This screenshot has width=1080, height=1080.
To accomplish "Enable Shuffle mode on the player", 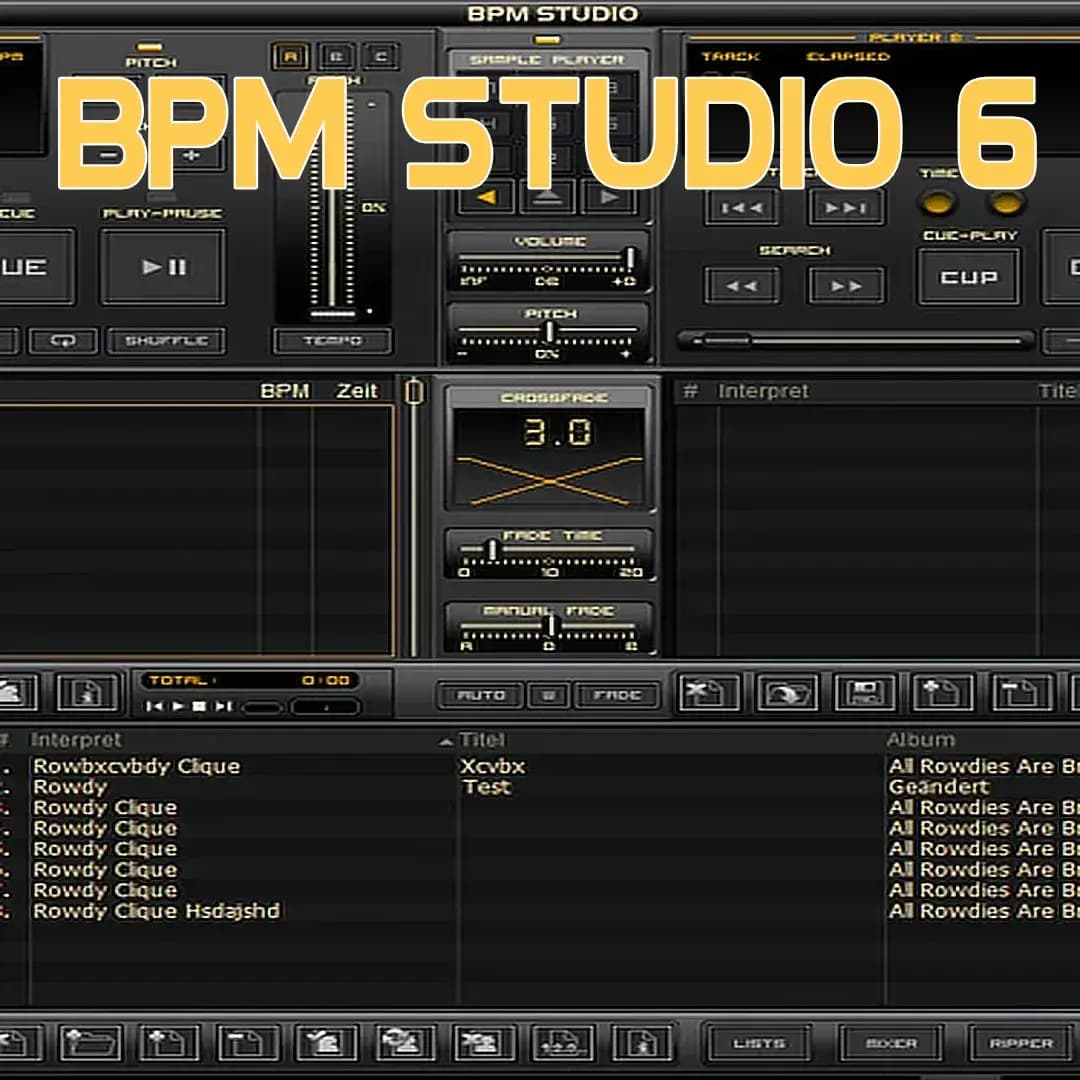I will coord(166,341).
